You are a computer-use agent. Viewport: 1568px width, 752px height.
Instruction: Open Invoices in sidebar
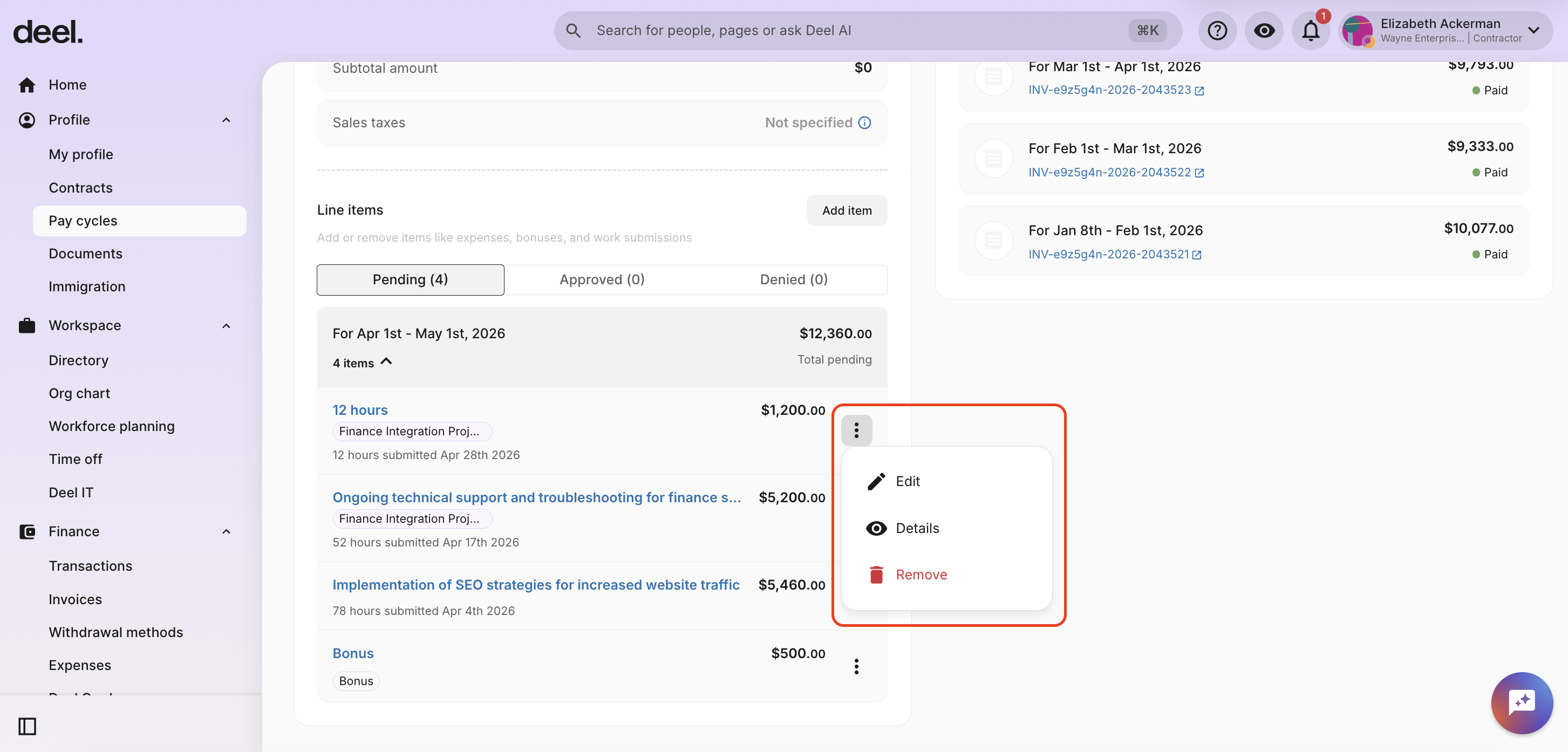[x=76, y=600]
